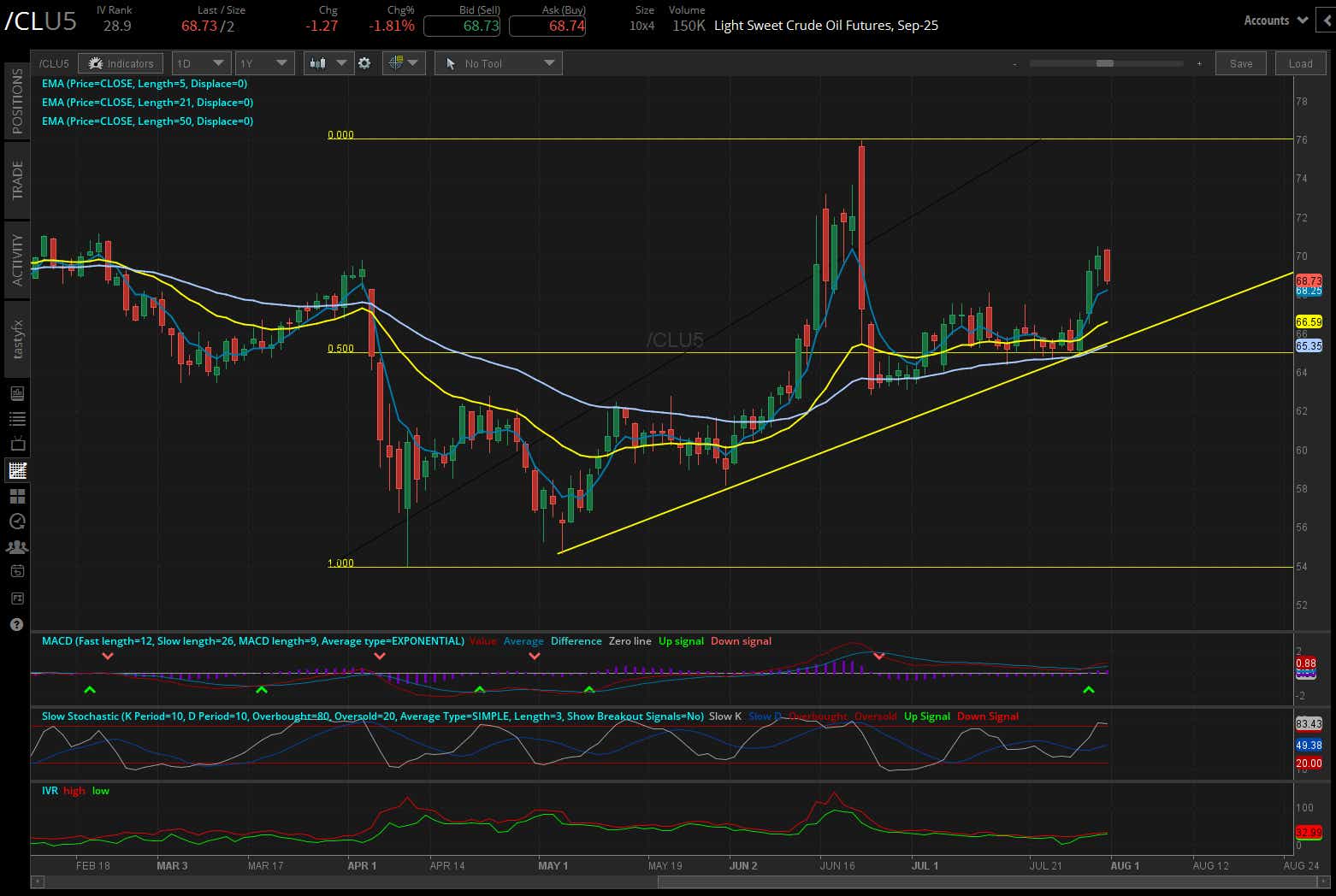
Task: Open the Indicators menu
Action: pos(121,62)
